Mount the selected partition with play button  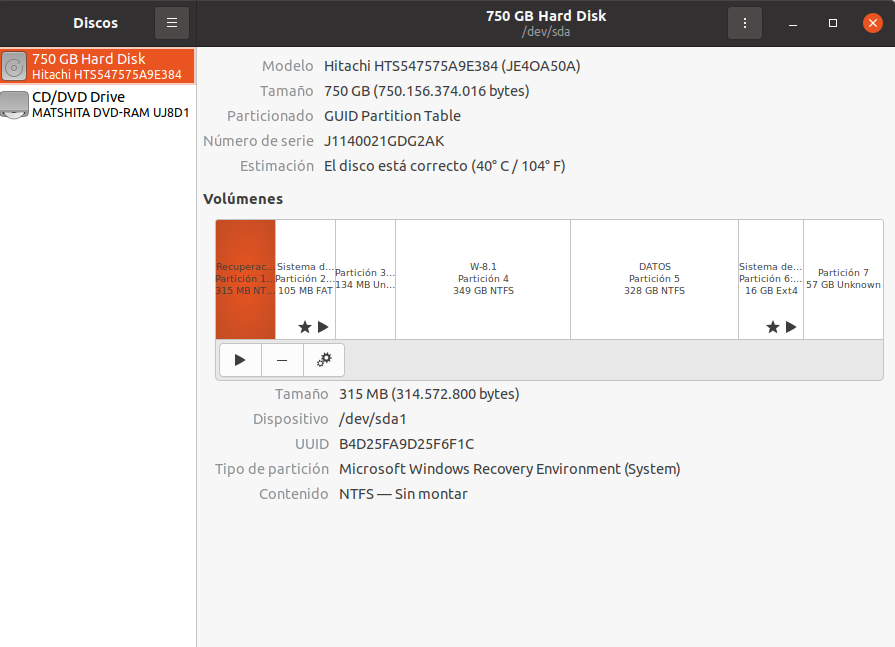240,360
